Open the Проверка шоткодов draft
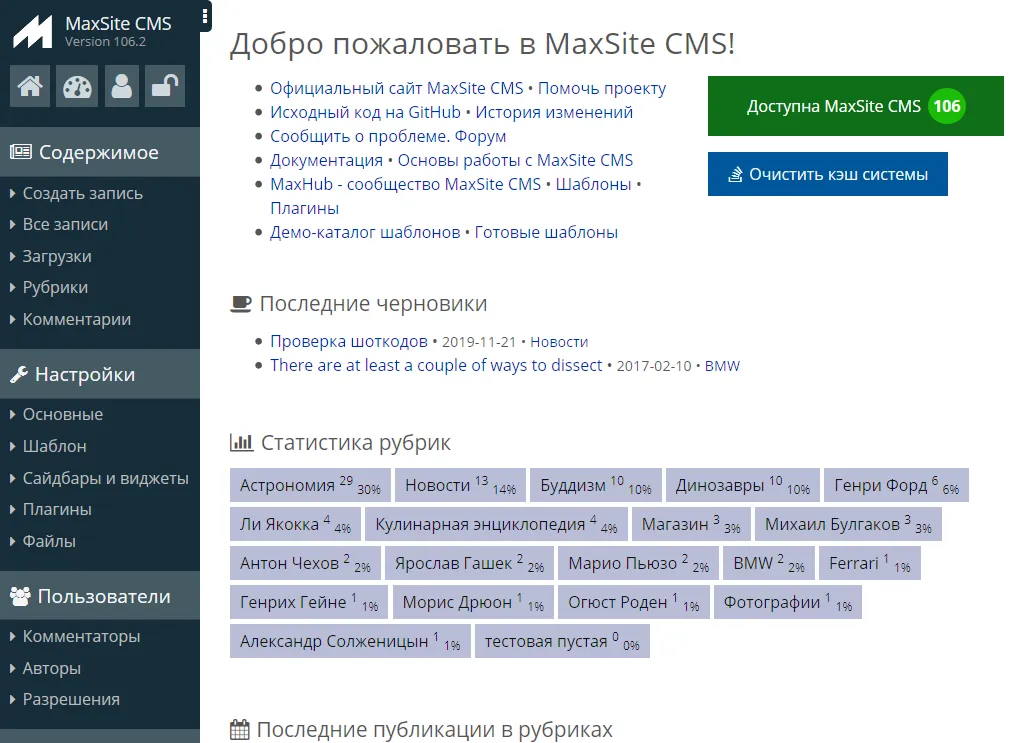The image size is (1024, 743). (x=348, y=341)
